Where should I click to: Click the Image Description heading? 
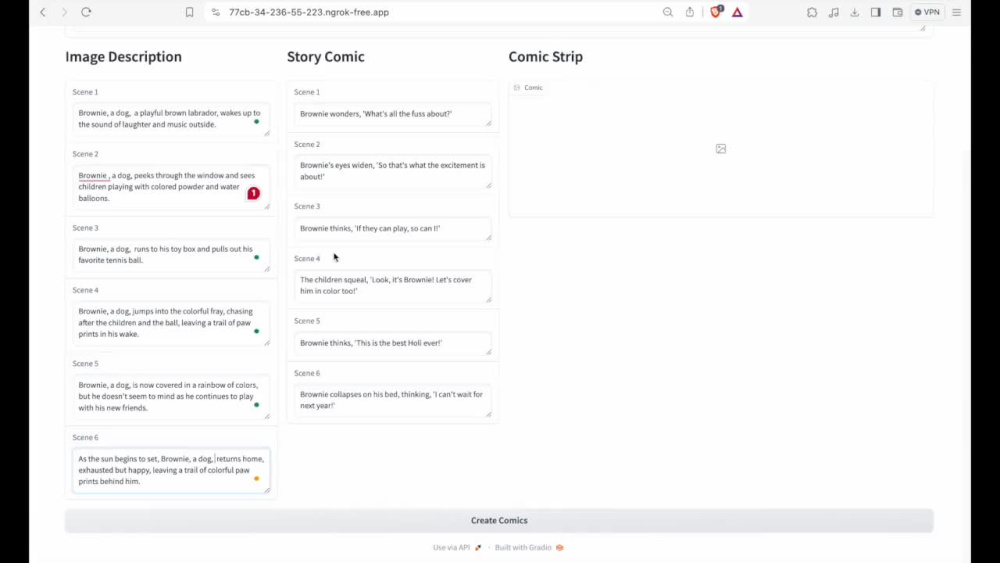[123, 57]
